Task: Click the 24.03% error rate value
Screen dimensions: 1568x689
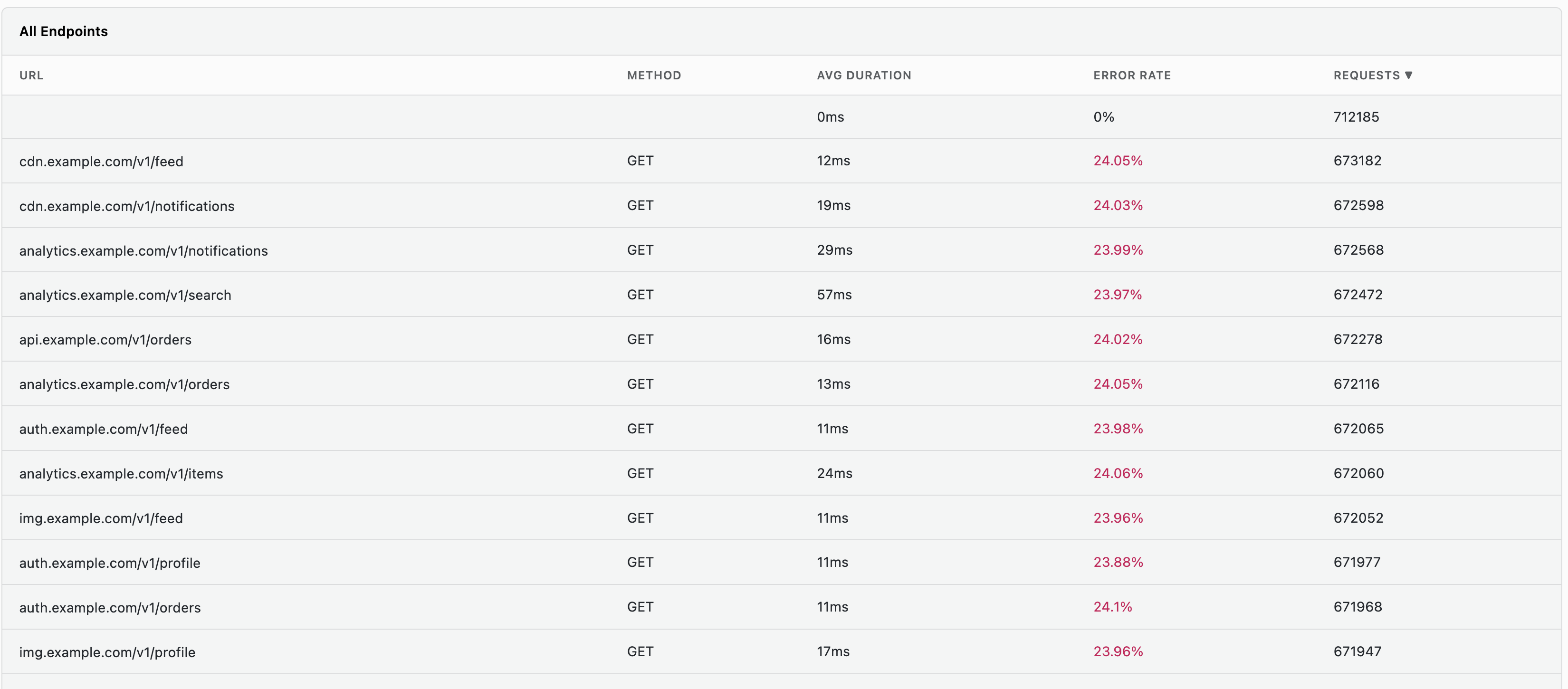Action: (x=1118, y=205)
